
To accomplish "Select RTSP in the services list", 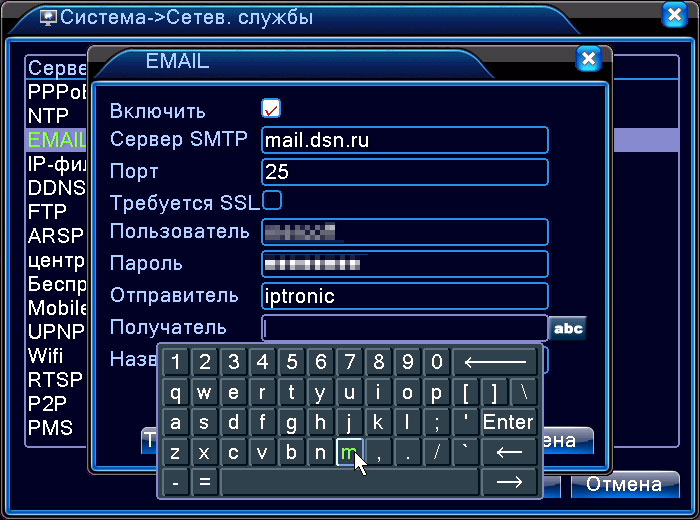I will pos(55,380).
